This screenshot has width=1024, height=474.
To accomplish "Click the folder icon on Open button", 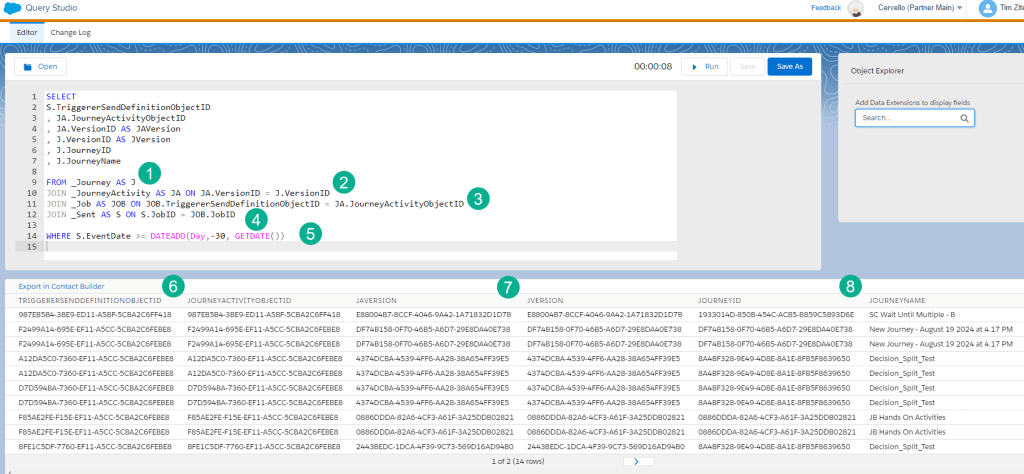I will [27, 67].
